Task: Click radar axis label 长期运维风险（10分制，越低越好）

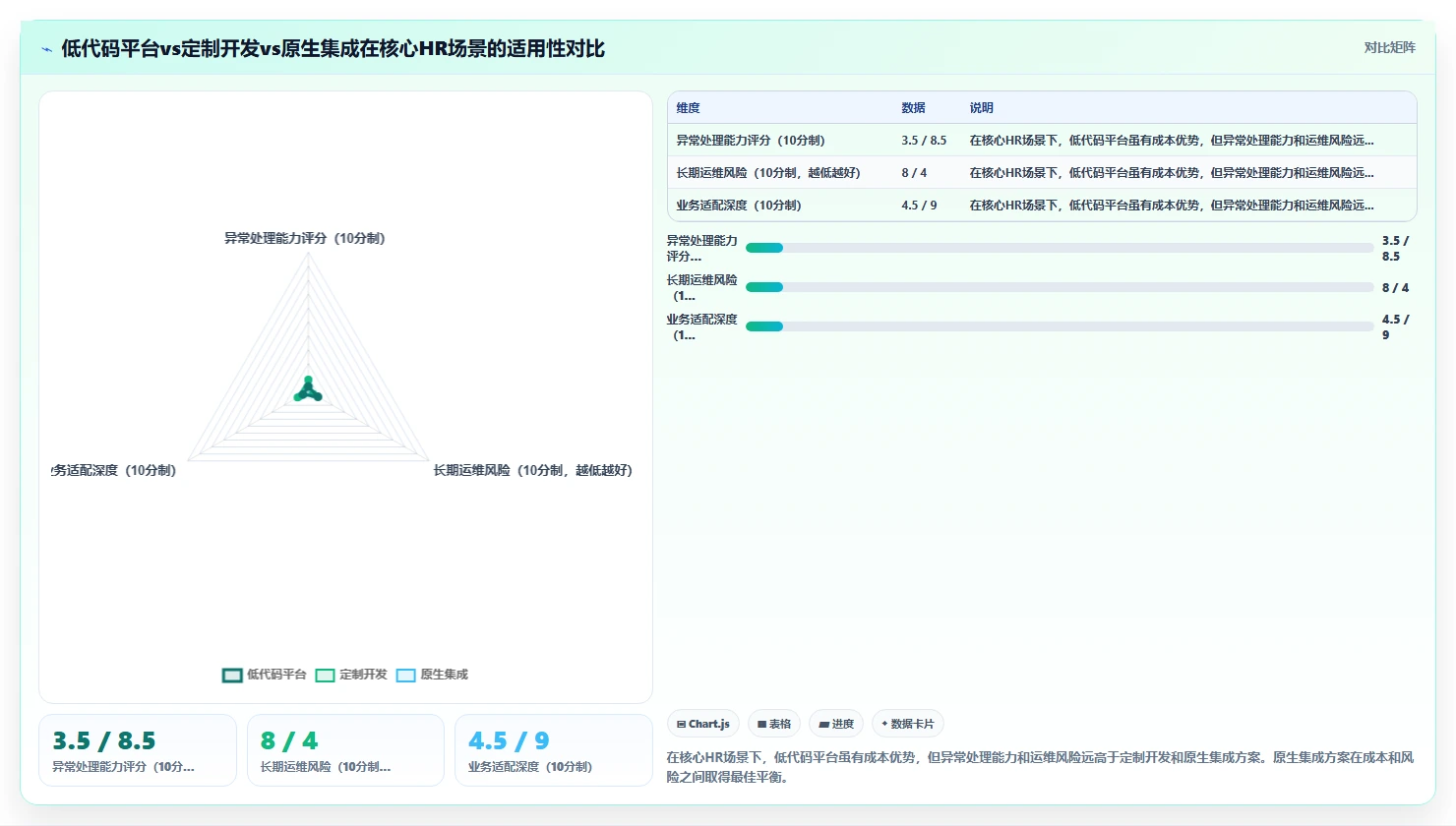Action: (x=532, y=470)
